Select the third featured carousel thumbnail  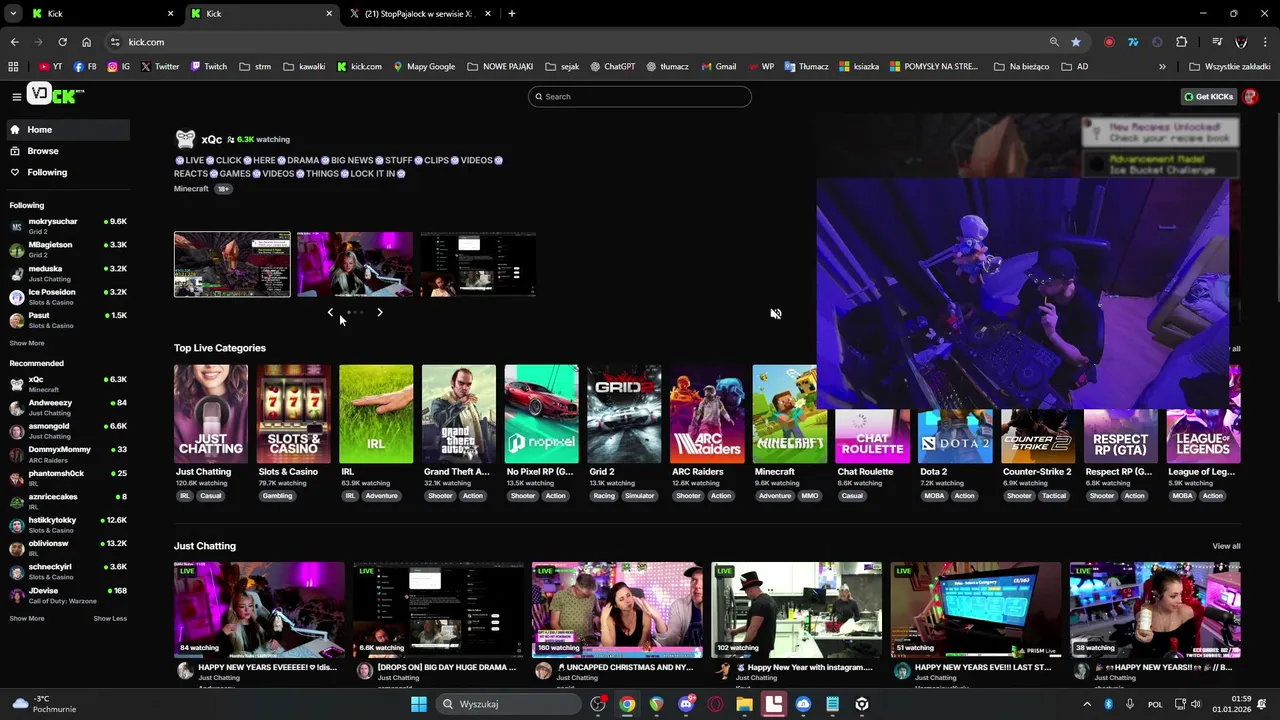[x=478, y=265]
